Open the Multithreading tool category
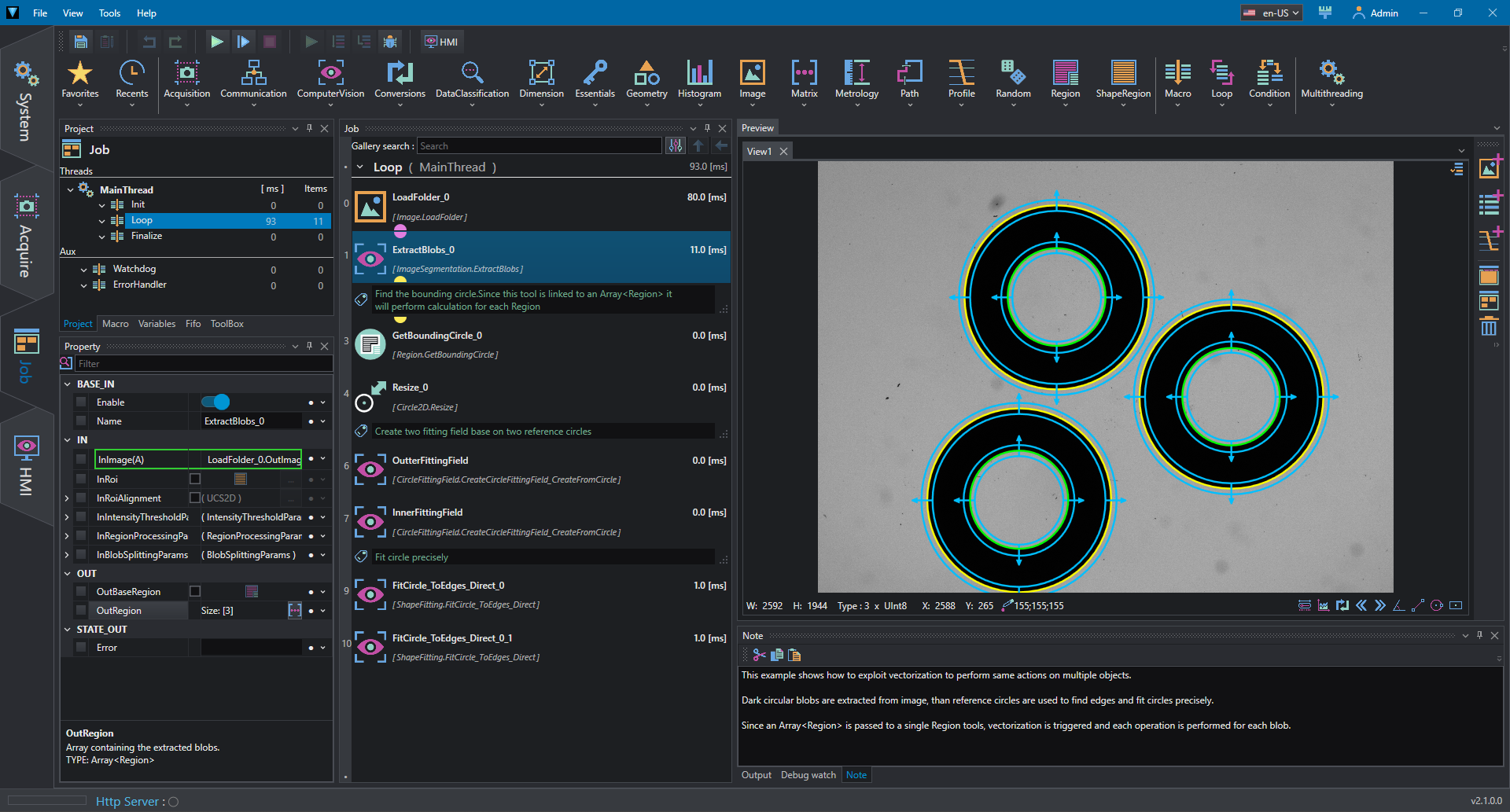The width and height of the screenshot is (1510, 812). 1331,80
